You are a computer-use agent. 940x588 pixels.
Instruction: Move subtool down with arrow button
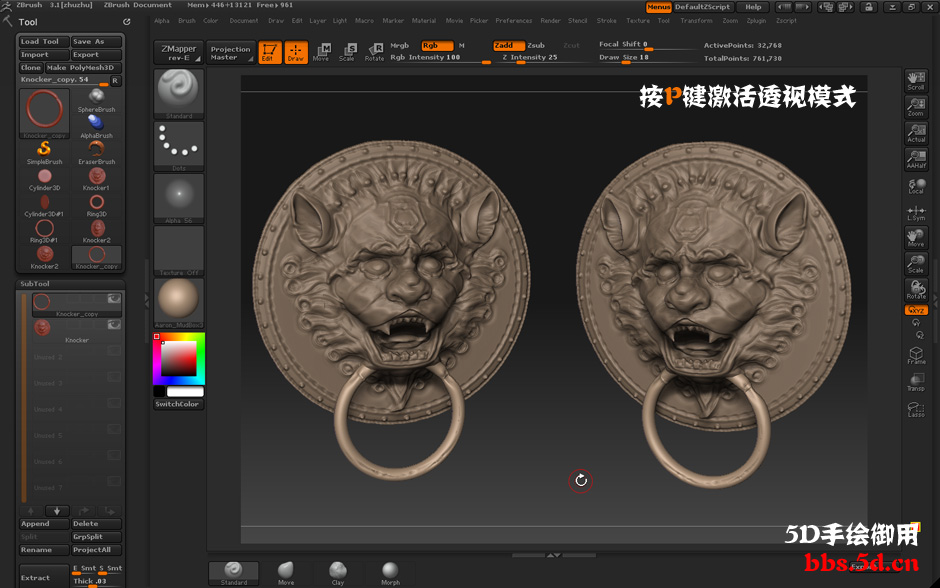pyautogui.click(x=57, y=511)
